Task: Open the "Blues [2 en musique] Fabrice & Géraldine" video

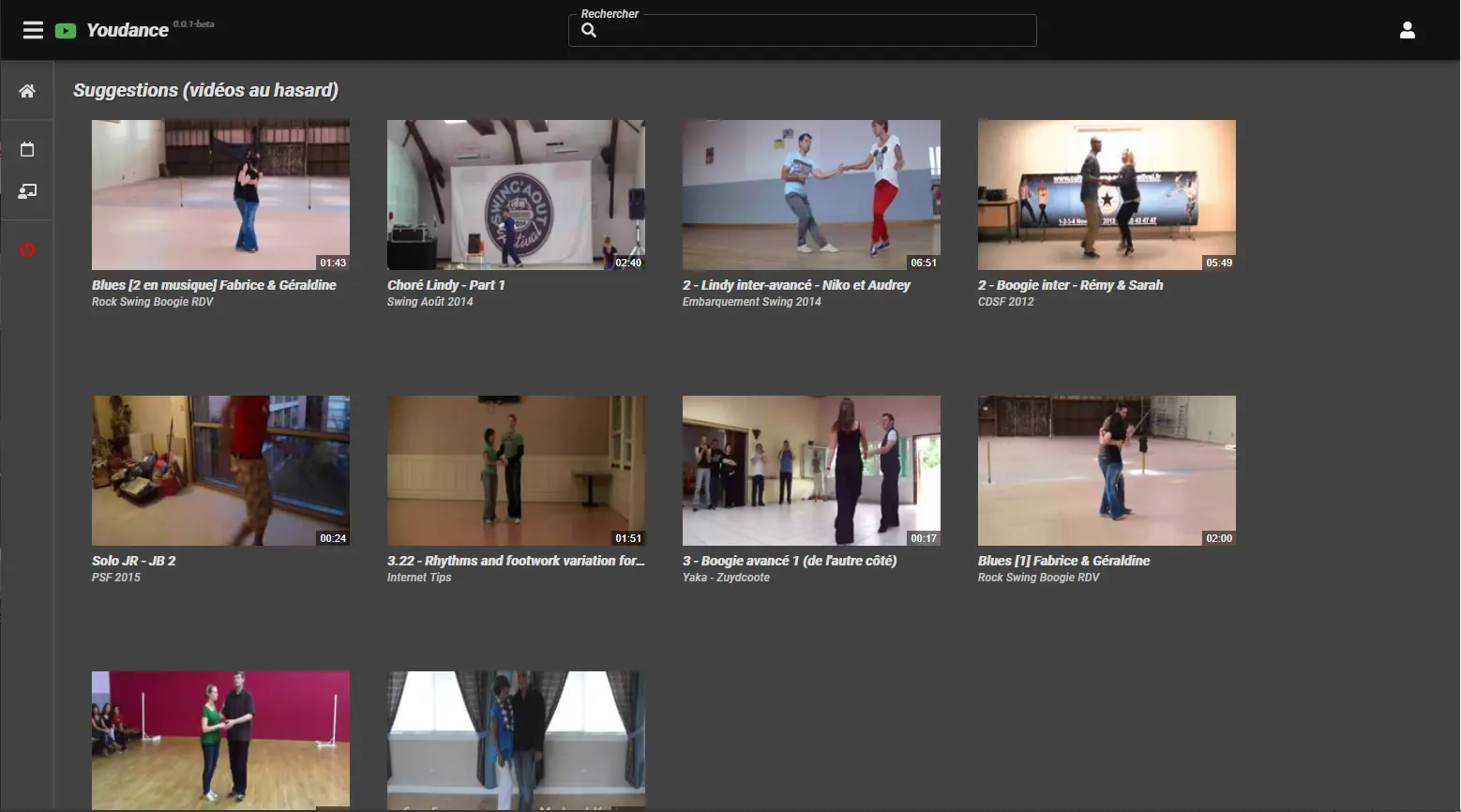Action: point(214,285)
